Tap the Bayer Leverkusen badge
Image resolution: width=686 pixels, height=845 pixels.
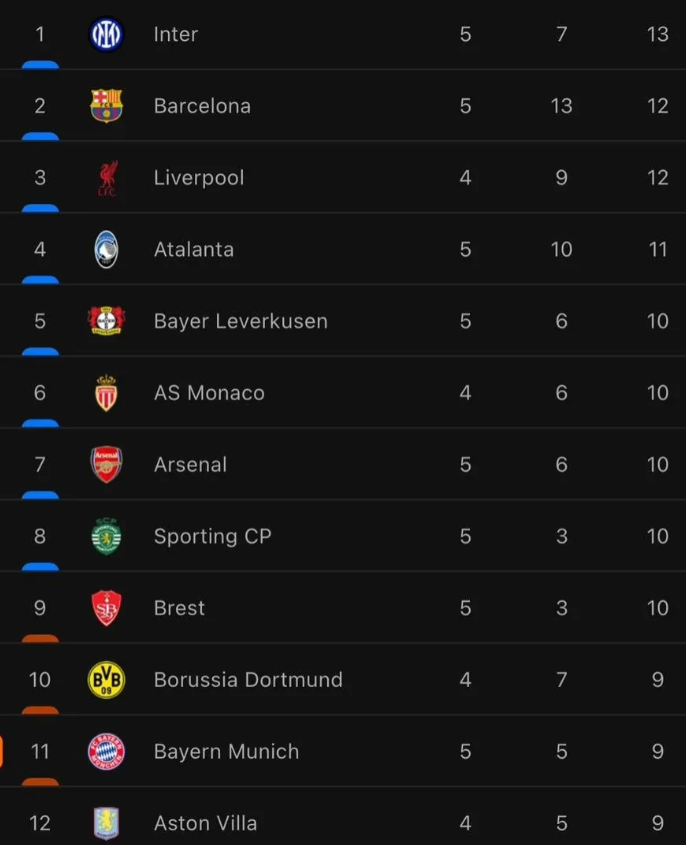(x=106, y=321)
